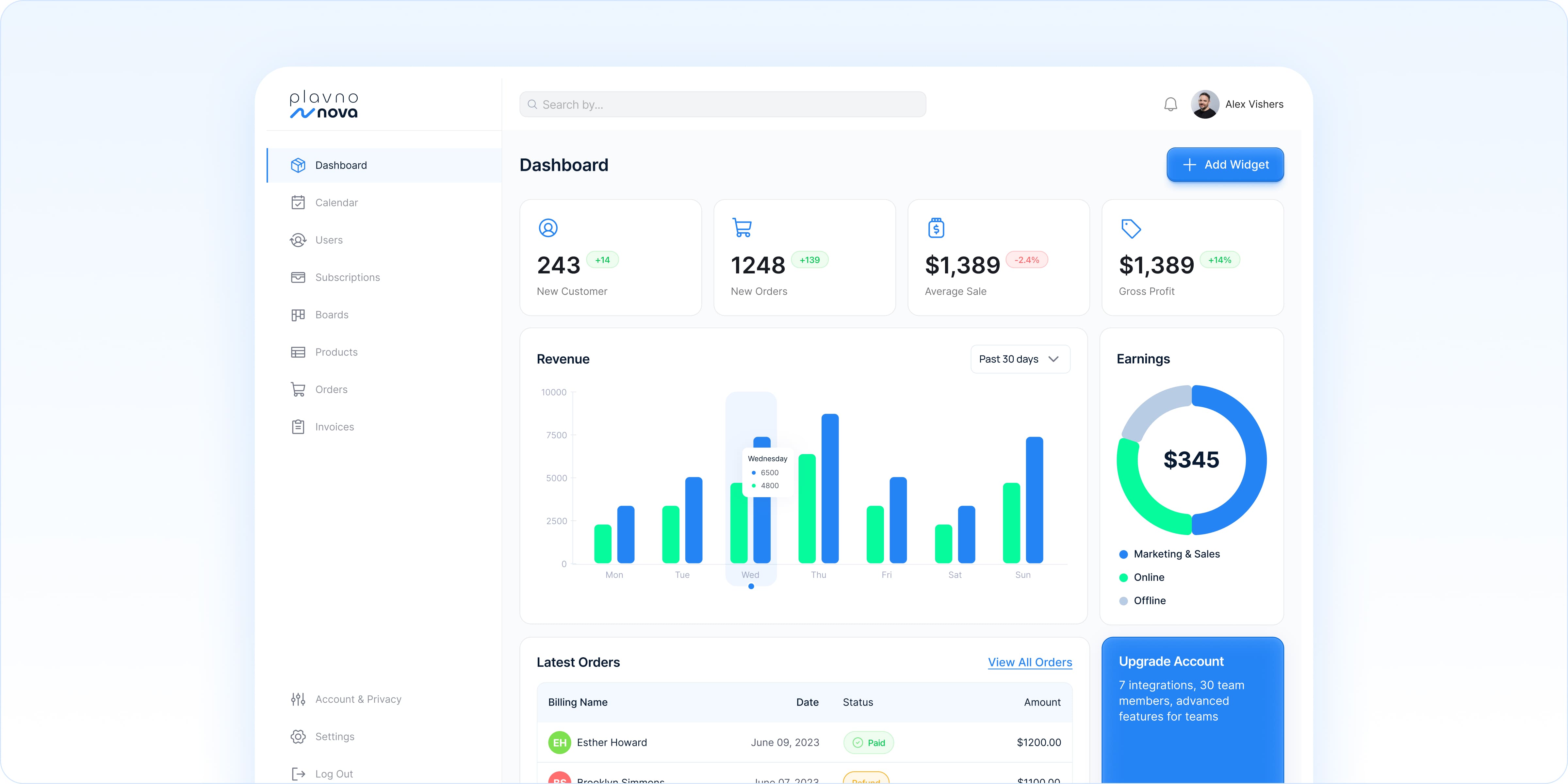The height and width of the screenshot is (784, 1568).
Task: Select the Orders cart icon
Action: coord(298,389)
